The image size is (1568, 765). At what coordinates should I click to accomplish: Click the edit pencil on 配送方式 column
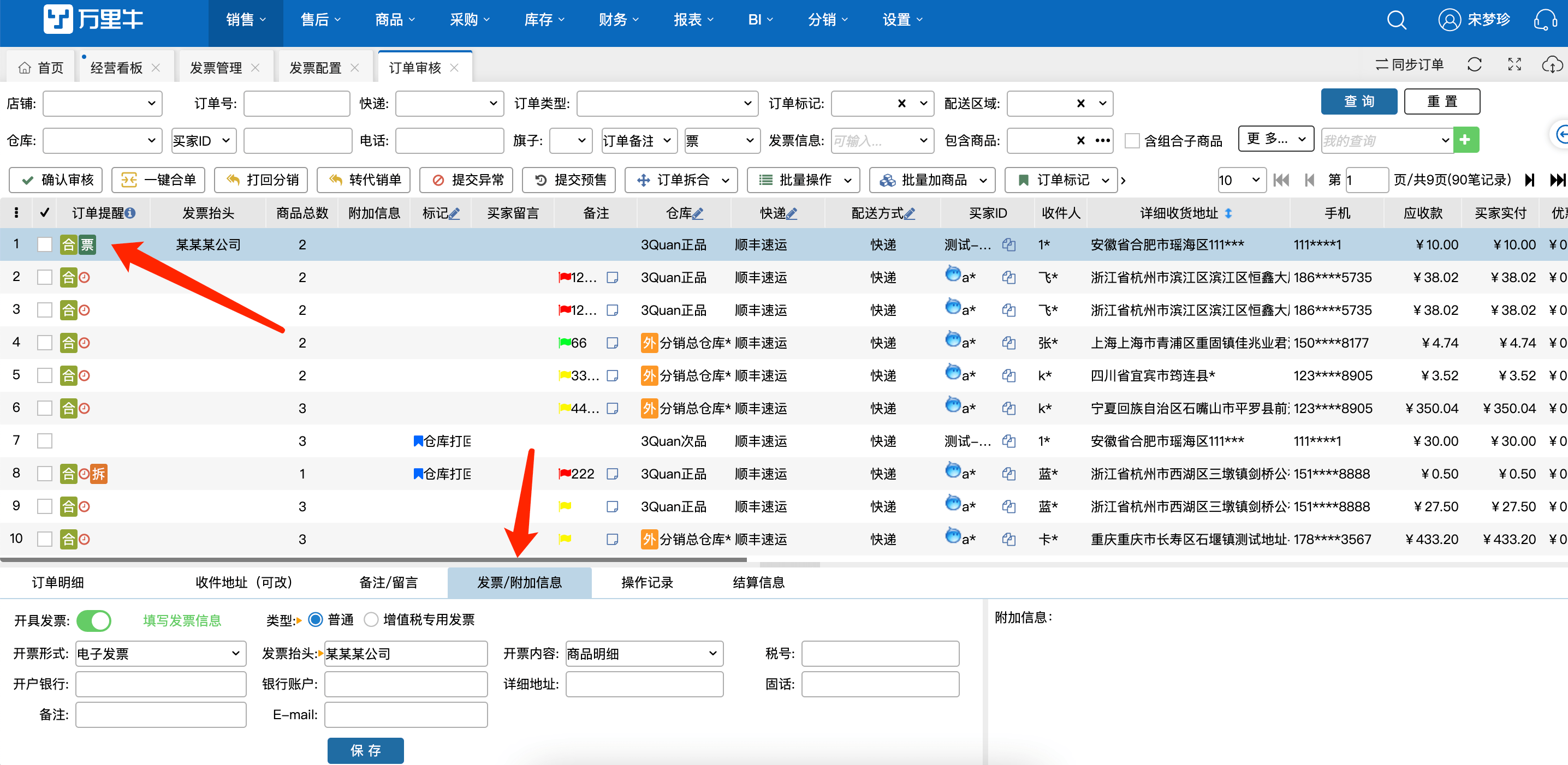point(910,213)
